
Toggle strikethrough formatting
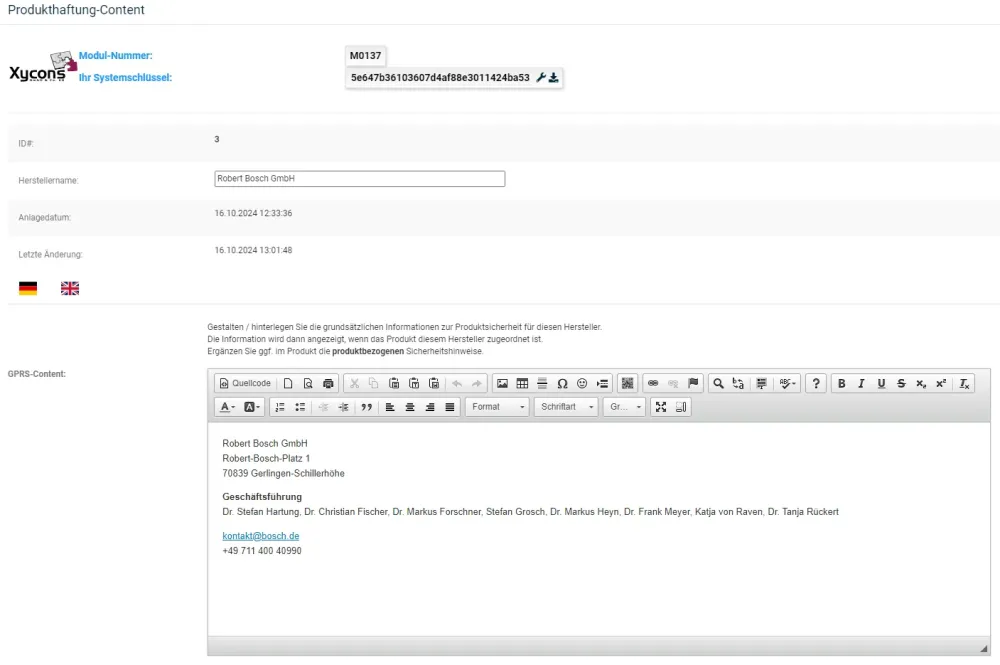(x=901, y=383)
